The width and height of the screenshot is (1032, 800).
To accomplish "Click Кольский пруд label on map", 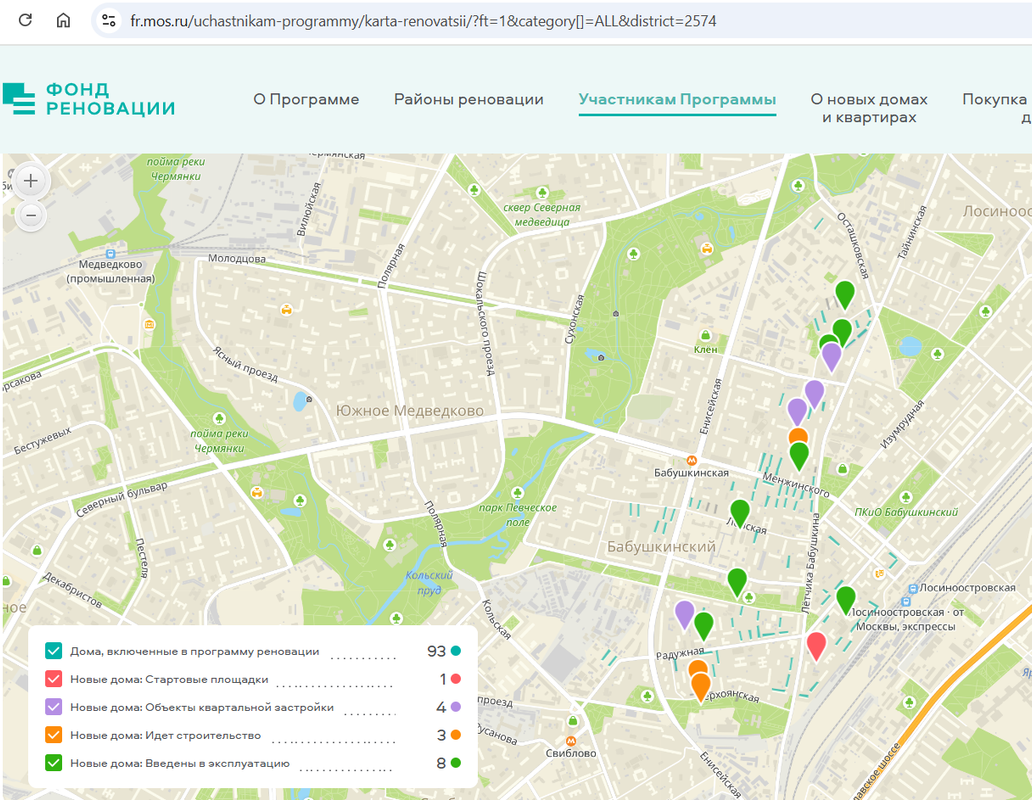I will click(x=429, y=582).
